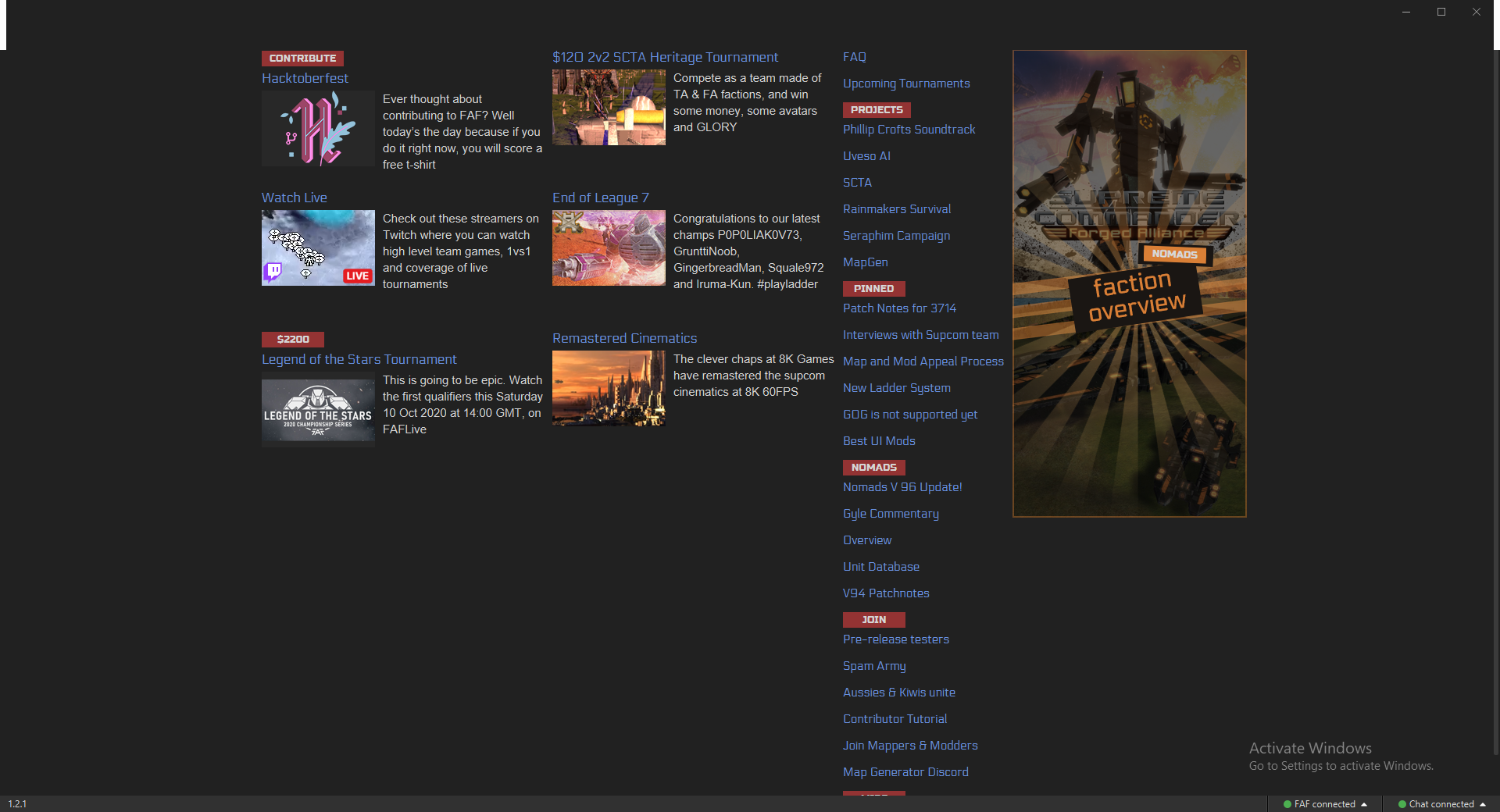
Task: Open the FAQ link
Action: click(854, 57)
